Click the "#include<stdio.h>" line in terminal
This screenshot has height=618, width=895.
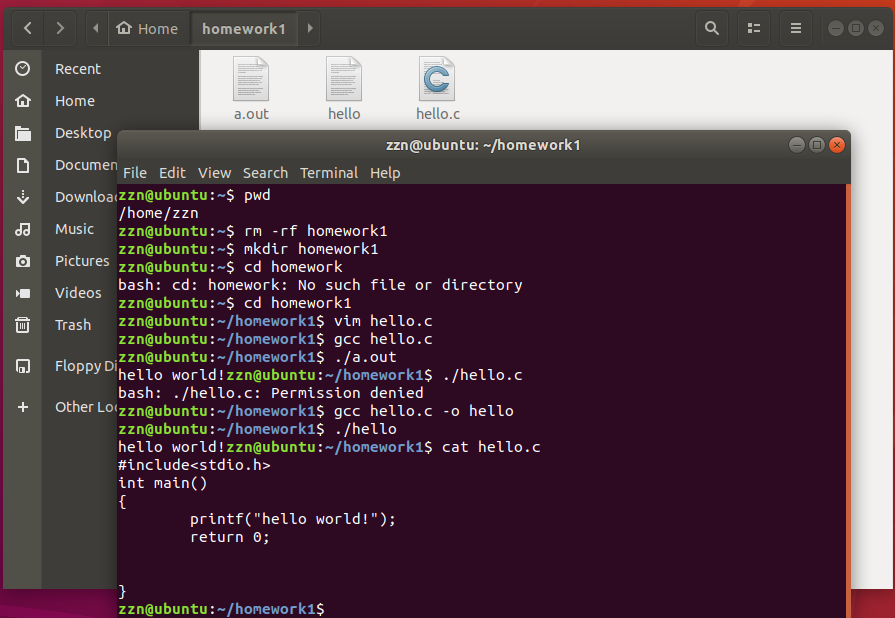194,465
